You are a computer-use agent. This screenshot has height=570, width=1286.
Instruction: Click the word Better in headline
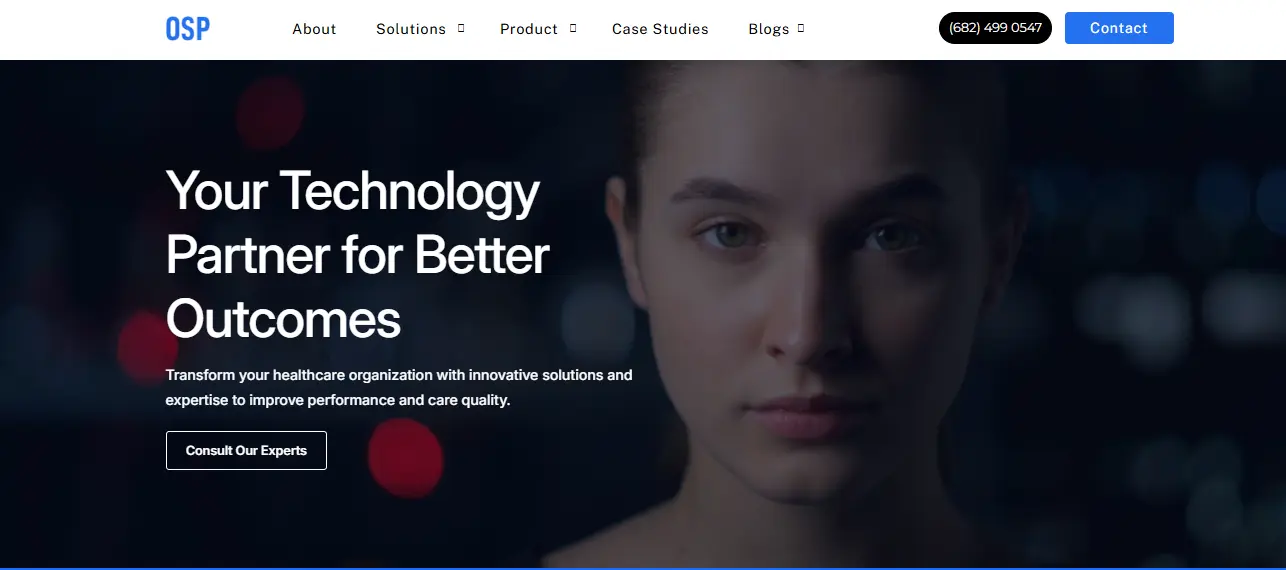pyautogui.click(x=482, y=255)
